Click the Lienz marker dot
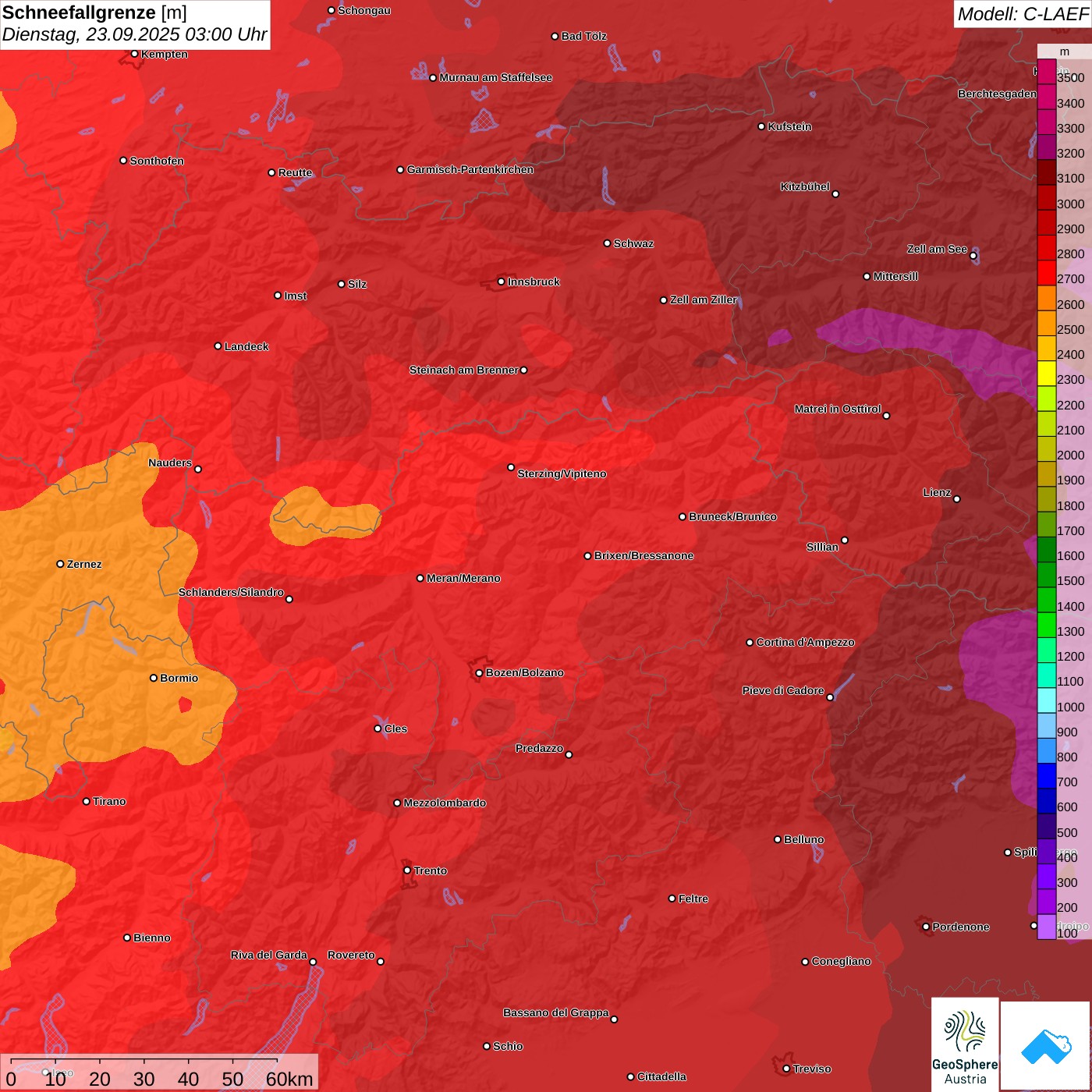Screen dimensions: 1092x1092 957,499
